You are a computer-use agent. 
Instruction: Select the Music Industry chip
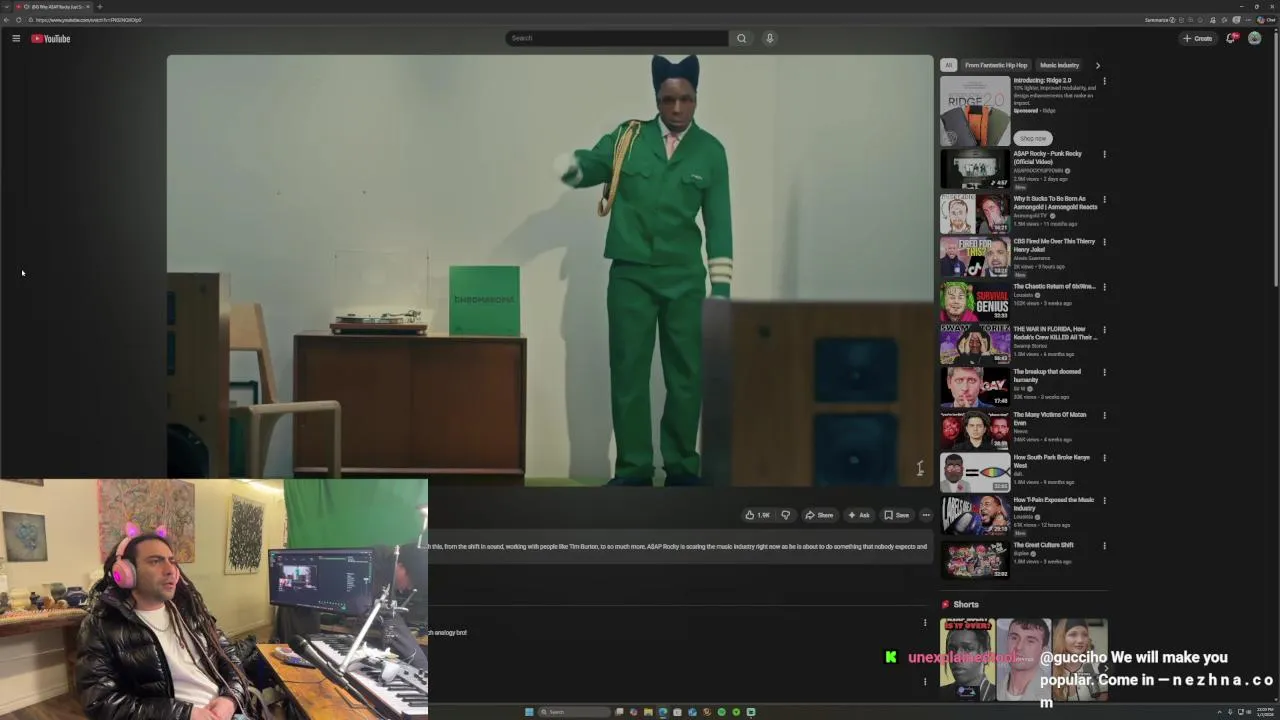click(x=1059, y=65)
